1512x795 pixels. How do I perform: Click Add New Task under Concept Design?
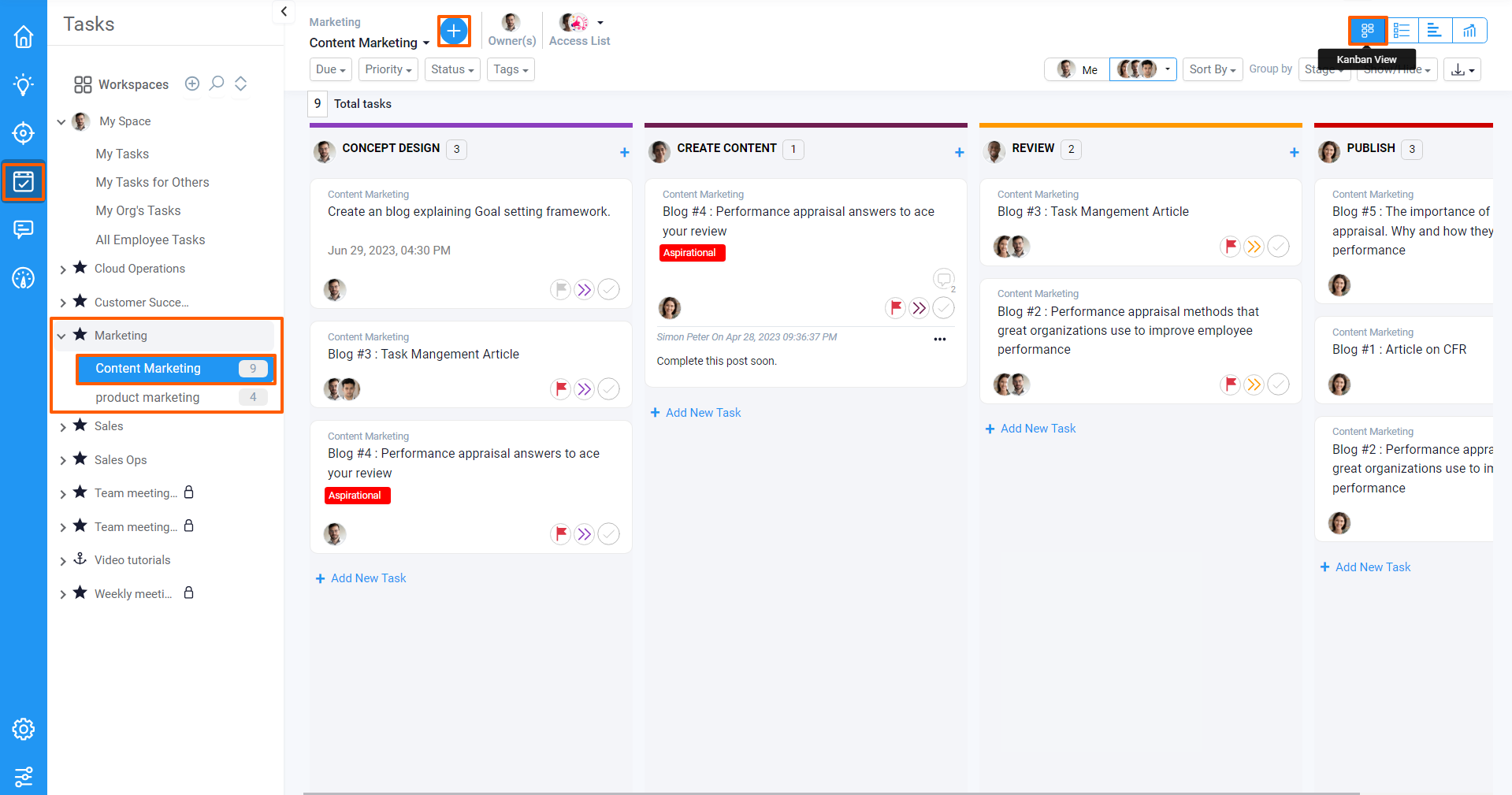coord(361,578)
